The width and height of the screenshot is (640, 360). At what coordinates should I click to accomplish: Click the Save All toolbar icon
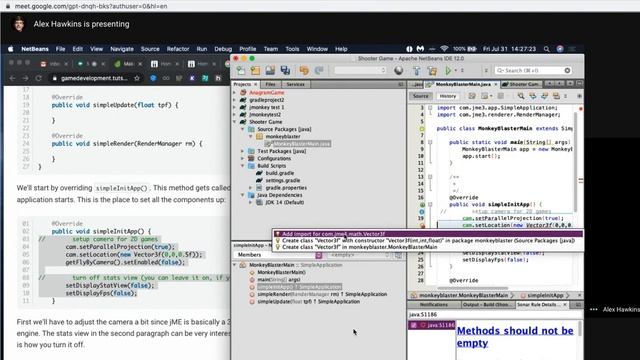coord(285,71)
